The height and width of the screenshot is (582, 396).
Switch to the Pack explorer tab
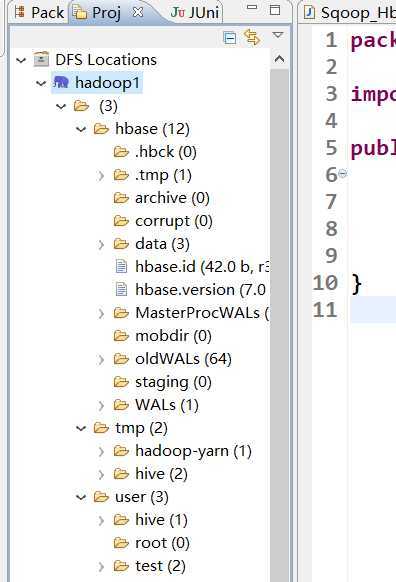(x=39, y=13)
